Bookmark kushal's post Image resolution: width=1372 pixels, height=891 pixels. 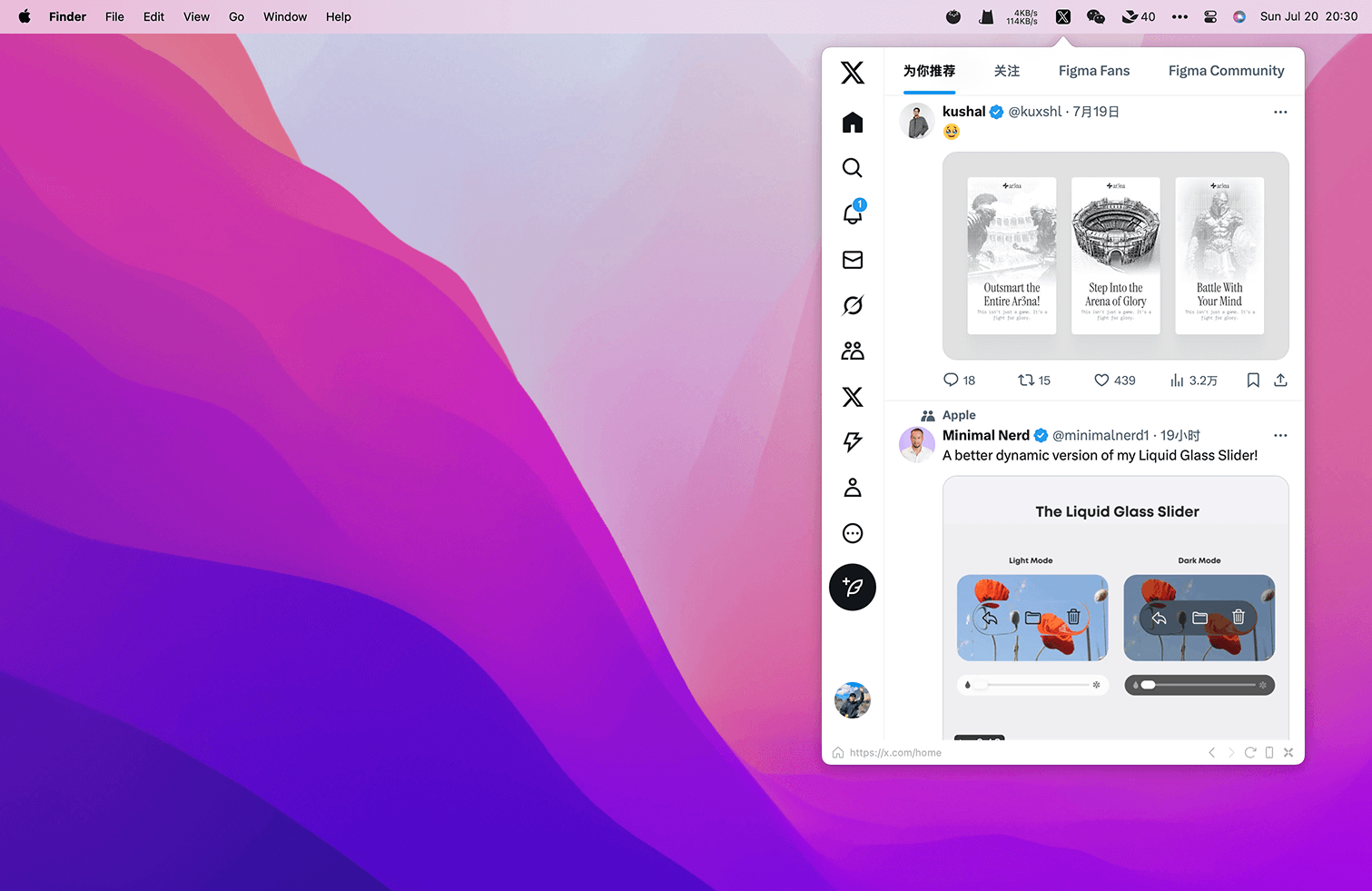[x=1253, y=381]
